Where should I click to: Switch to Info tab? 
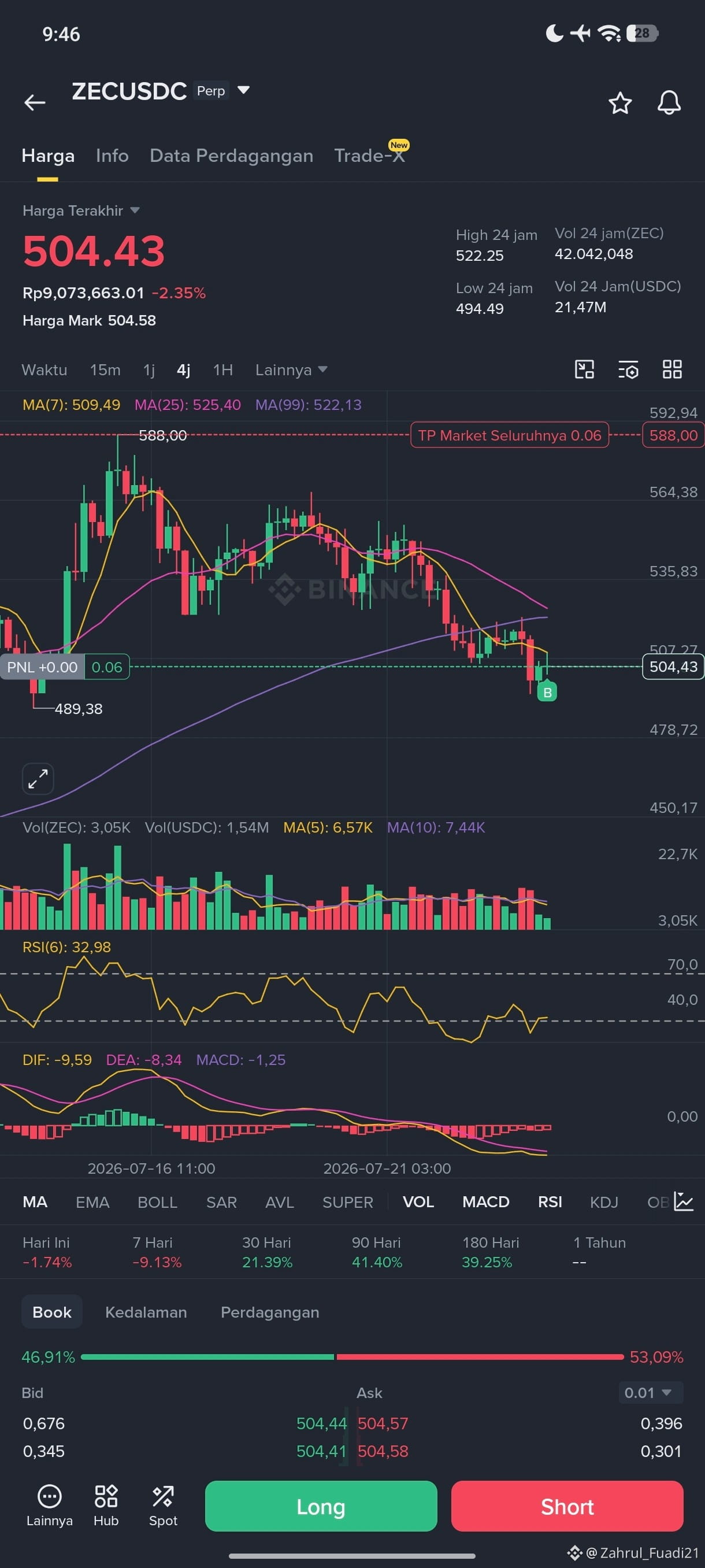click(112, 156)
